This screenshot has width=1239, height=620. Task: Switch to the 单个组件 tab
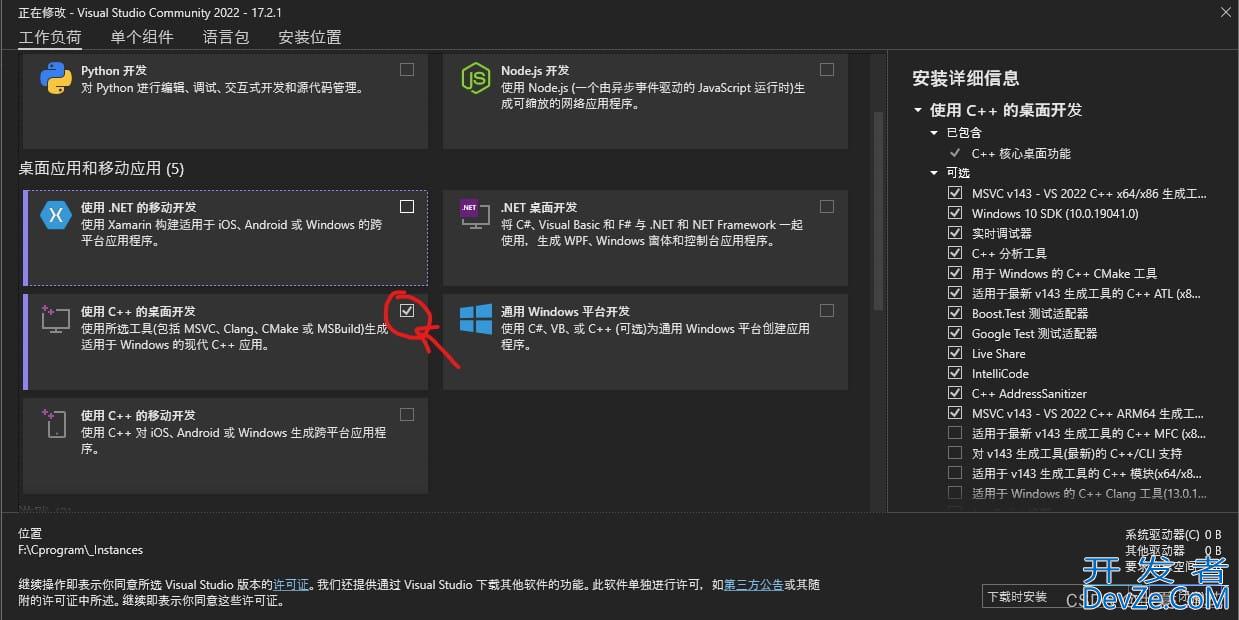(142, 37)
